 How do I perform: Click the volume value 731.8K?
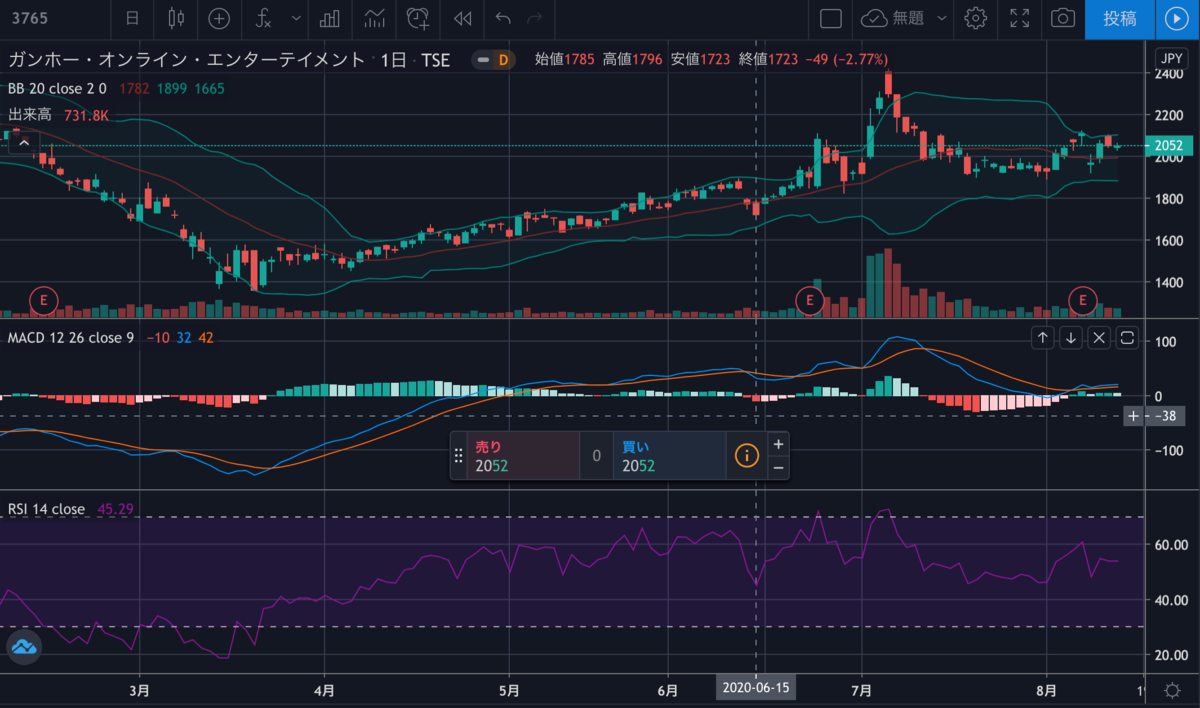point(86,115)
